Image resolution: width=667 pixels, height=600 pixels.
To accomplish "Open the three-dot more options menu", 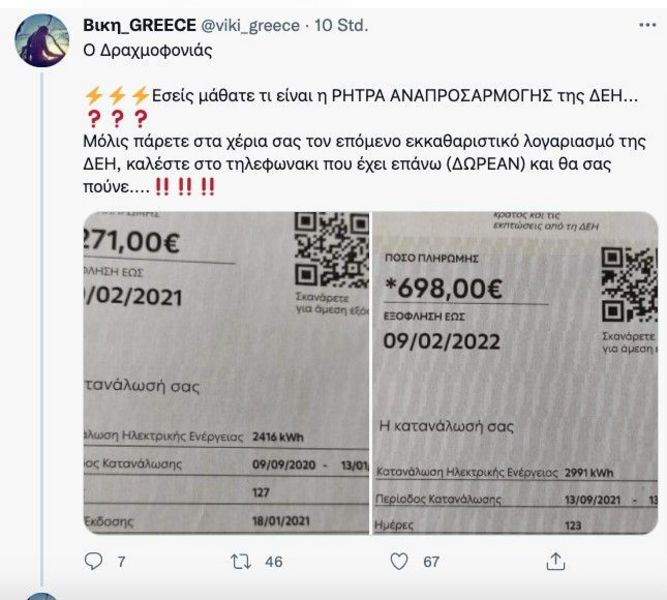I will coord(647,26).
